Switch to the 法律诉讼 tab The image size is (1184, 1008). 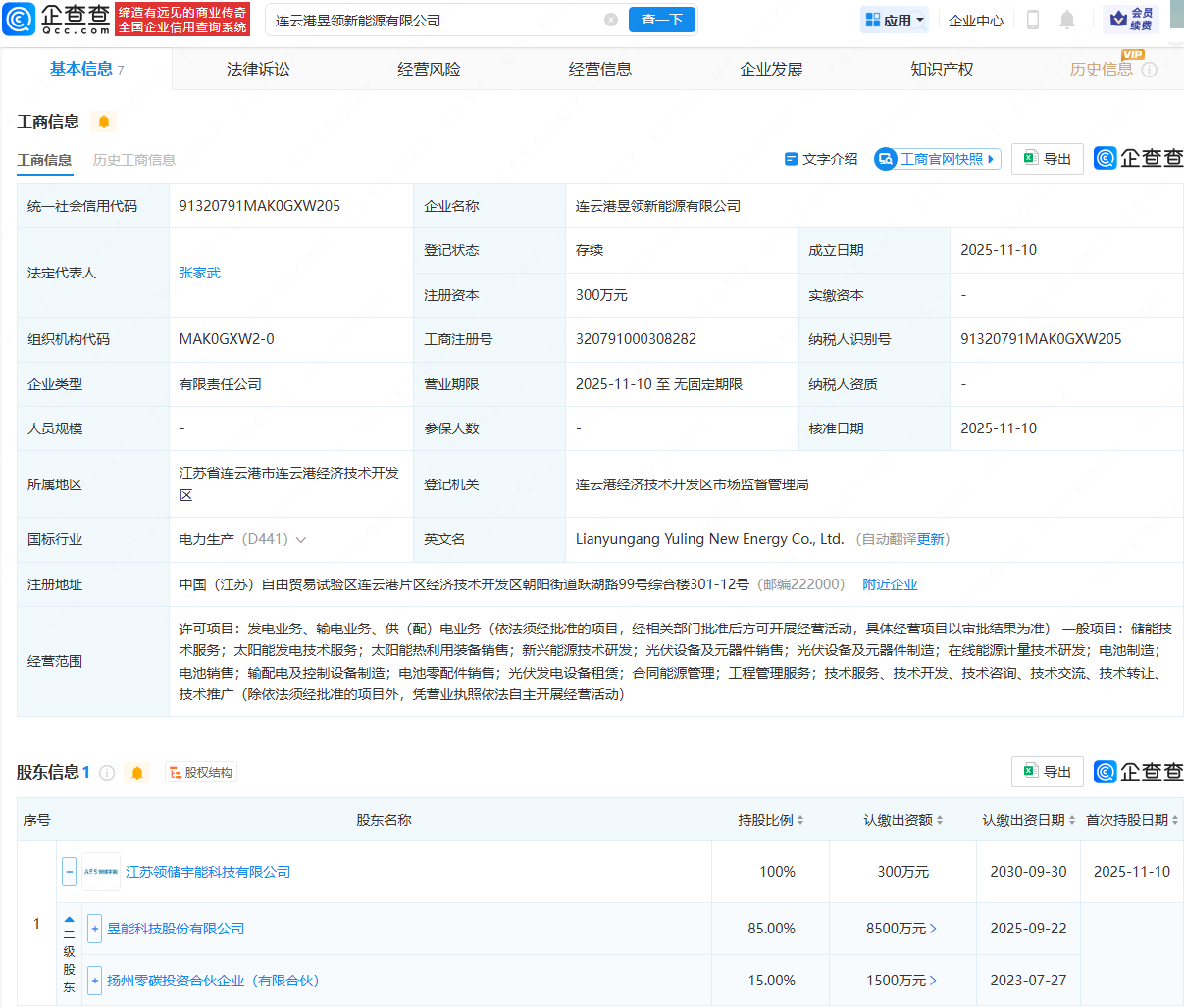(x=258, y=70)
